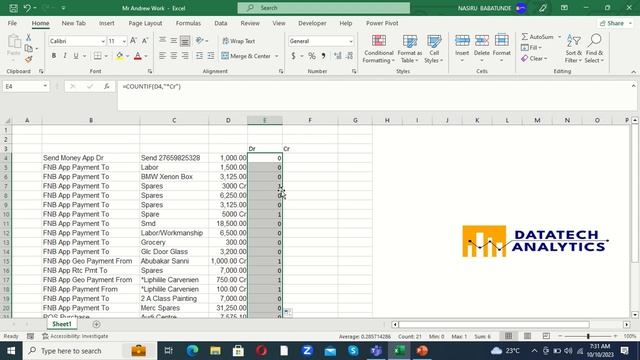
Task: Open the font size 11 dropdown
Action: [x=124, y=41]
